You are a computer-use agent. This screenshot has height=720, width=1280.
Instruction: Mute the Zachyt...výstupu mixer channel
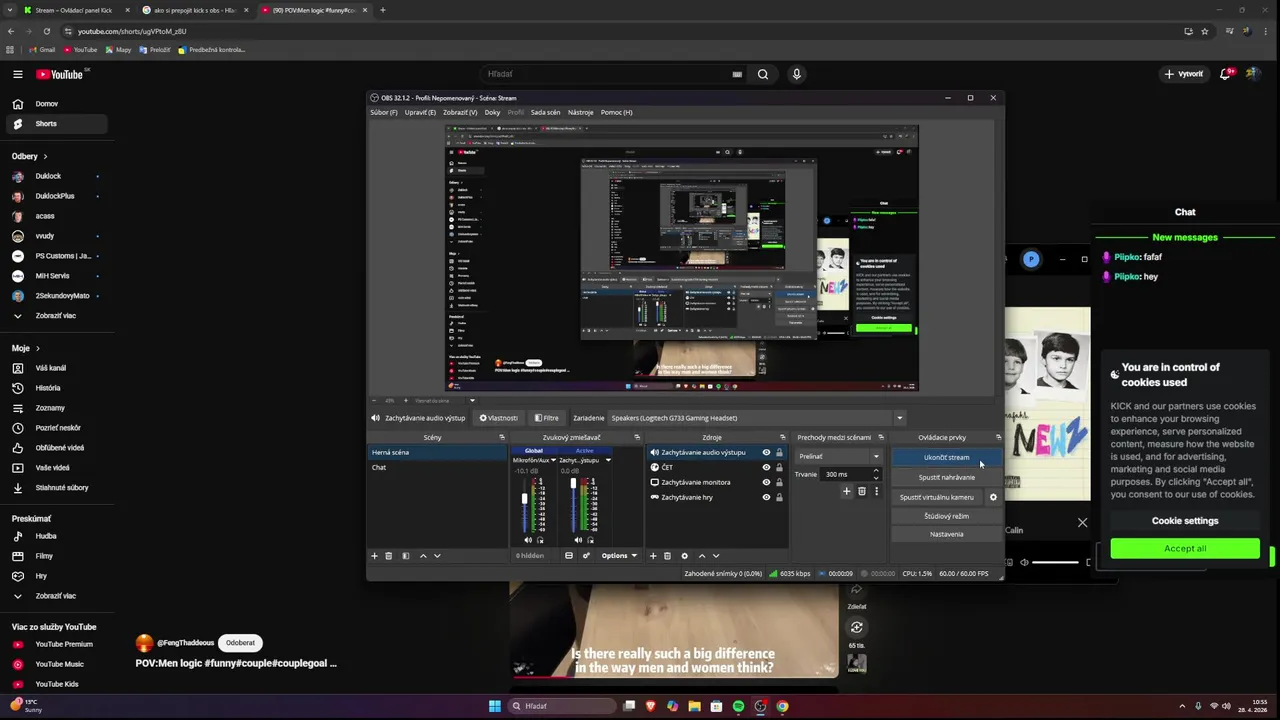click(579, 540)
